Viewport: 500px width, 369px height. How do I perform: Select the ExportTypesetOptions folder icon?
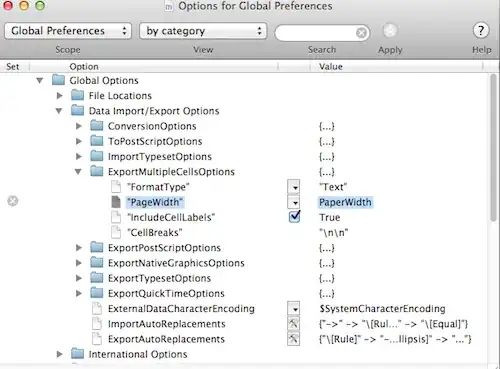(97, 278)
